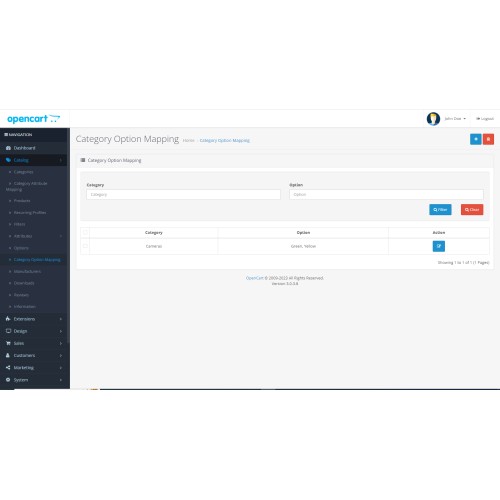Focus the Category filter input field
Viewport: 500px width, 500px height.
coord(183,194)
